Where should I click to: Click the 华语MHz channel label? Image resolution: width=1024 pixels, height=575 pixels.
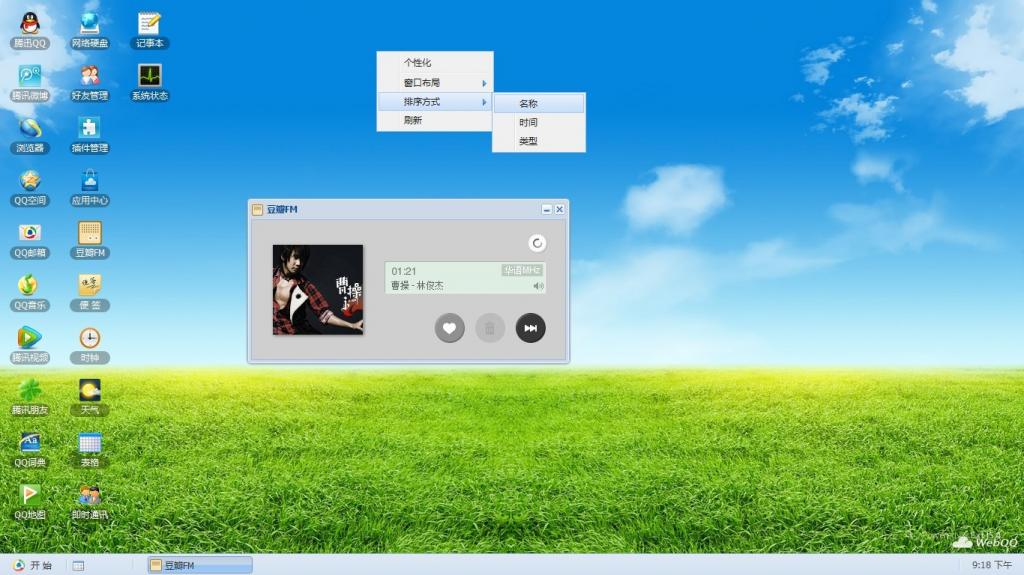point(522,270)
